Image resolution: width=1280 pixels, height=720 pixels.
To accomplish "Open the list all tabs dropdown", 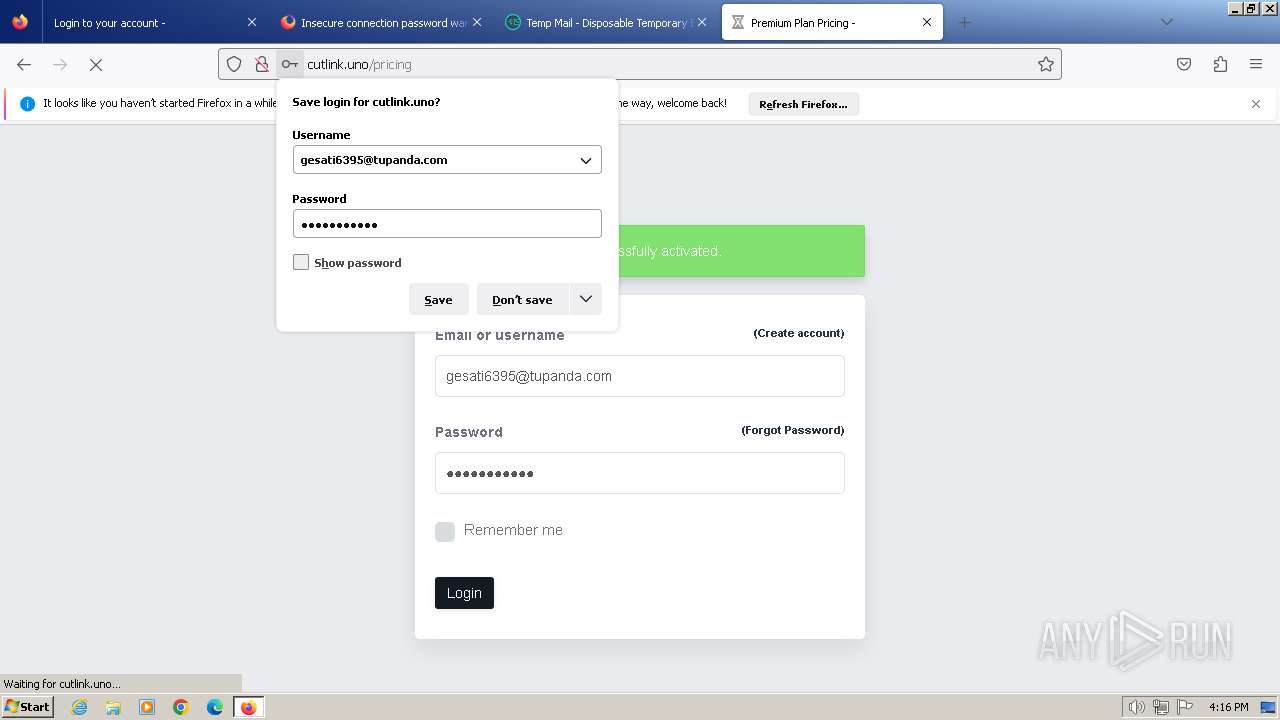I will point(1166,22).
